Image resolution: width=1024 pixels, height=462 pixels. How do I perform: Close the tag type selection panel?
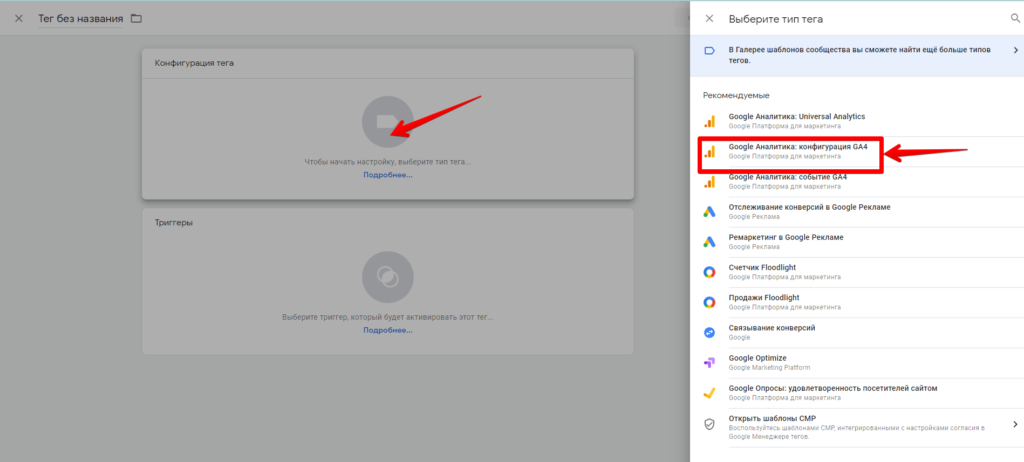[x=709, y=19]
